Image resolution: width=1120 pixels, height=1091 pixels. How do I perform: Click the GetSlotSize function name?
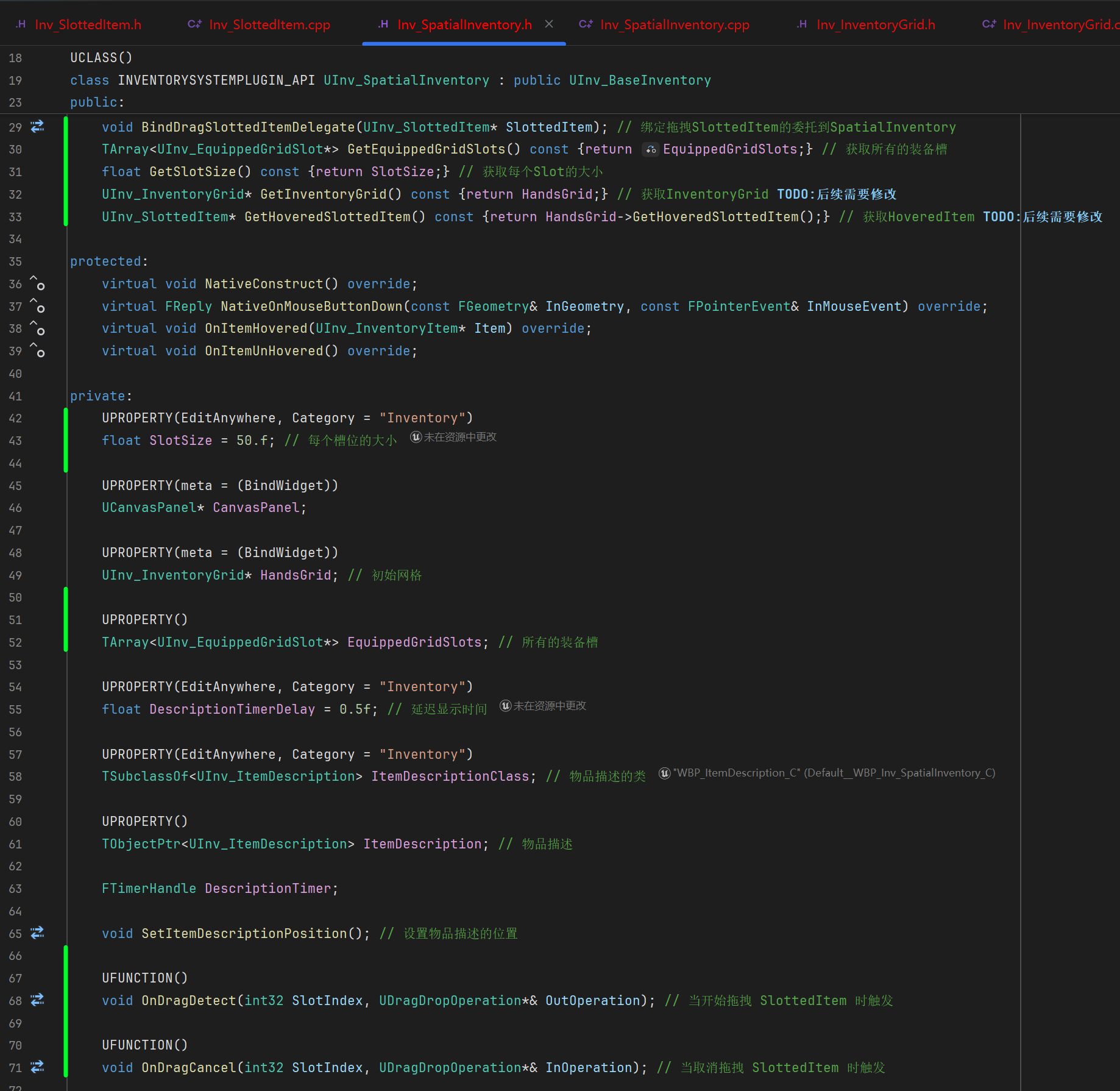(x=193, y=172)
